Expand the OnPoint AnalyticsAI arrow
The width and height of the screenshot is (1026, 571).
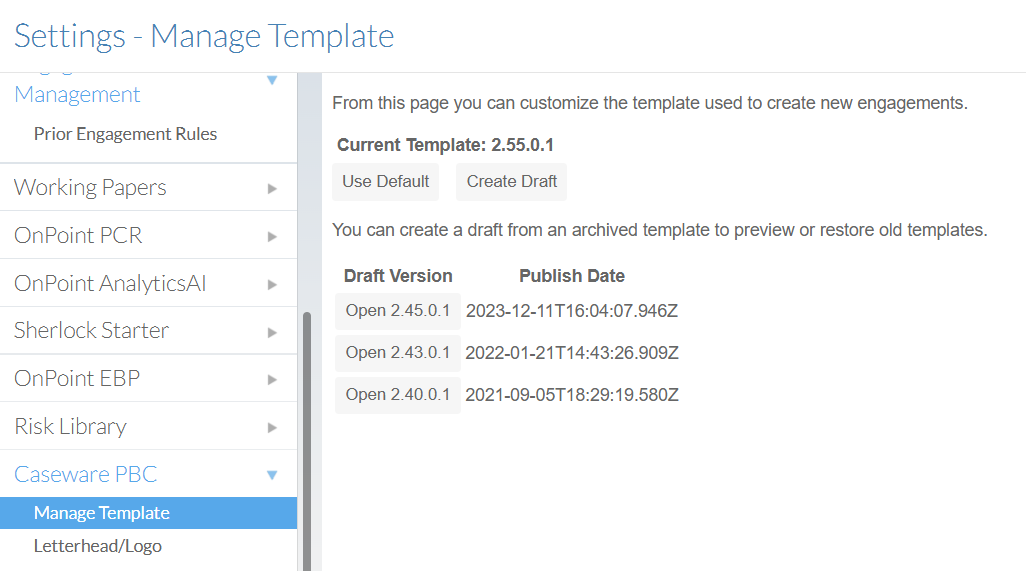[272, 284]
